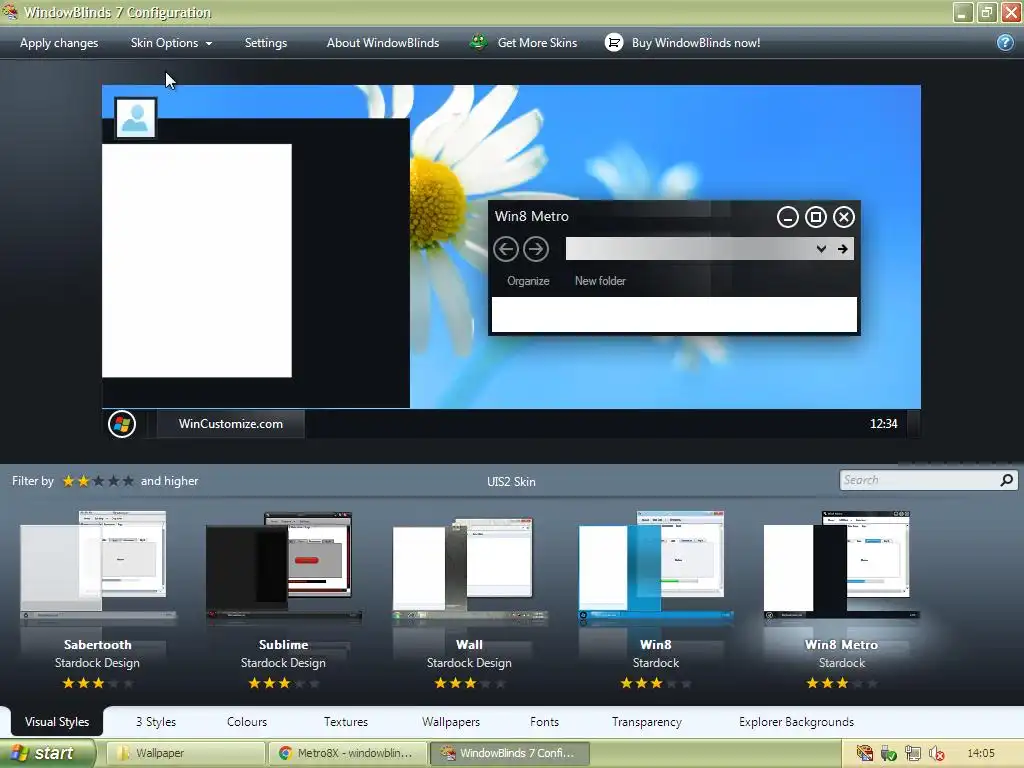Click the Stardock Design label under Sublime
1024x768 pixels.
283,663
